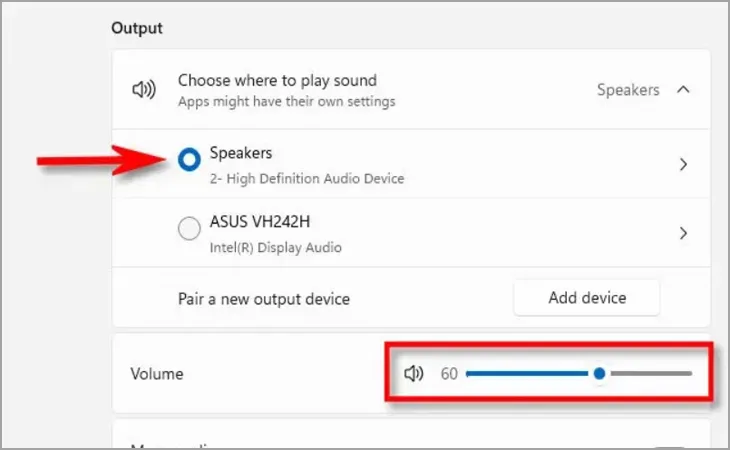Click the Add device button
Viewport: 730px width, 450px height.
587,298
